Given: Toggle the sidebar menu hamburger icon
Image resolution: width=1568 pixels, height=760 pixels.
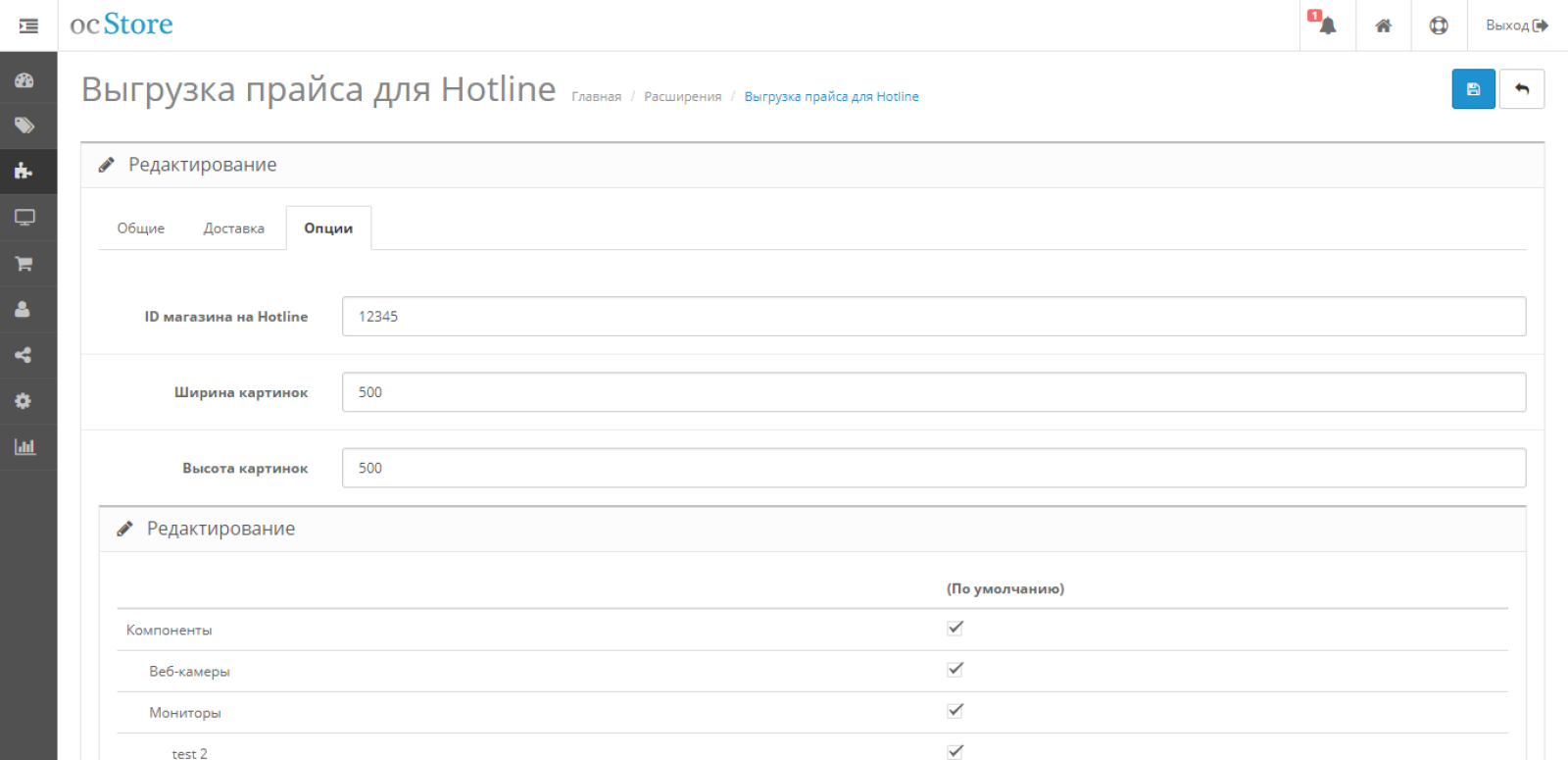Looking at the screenshot, I should coord(28,25).
